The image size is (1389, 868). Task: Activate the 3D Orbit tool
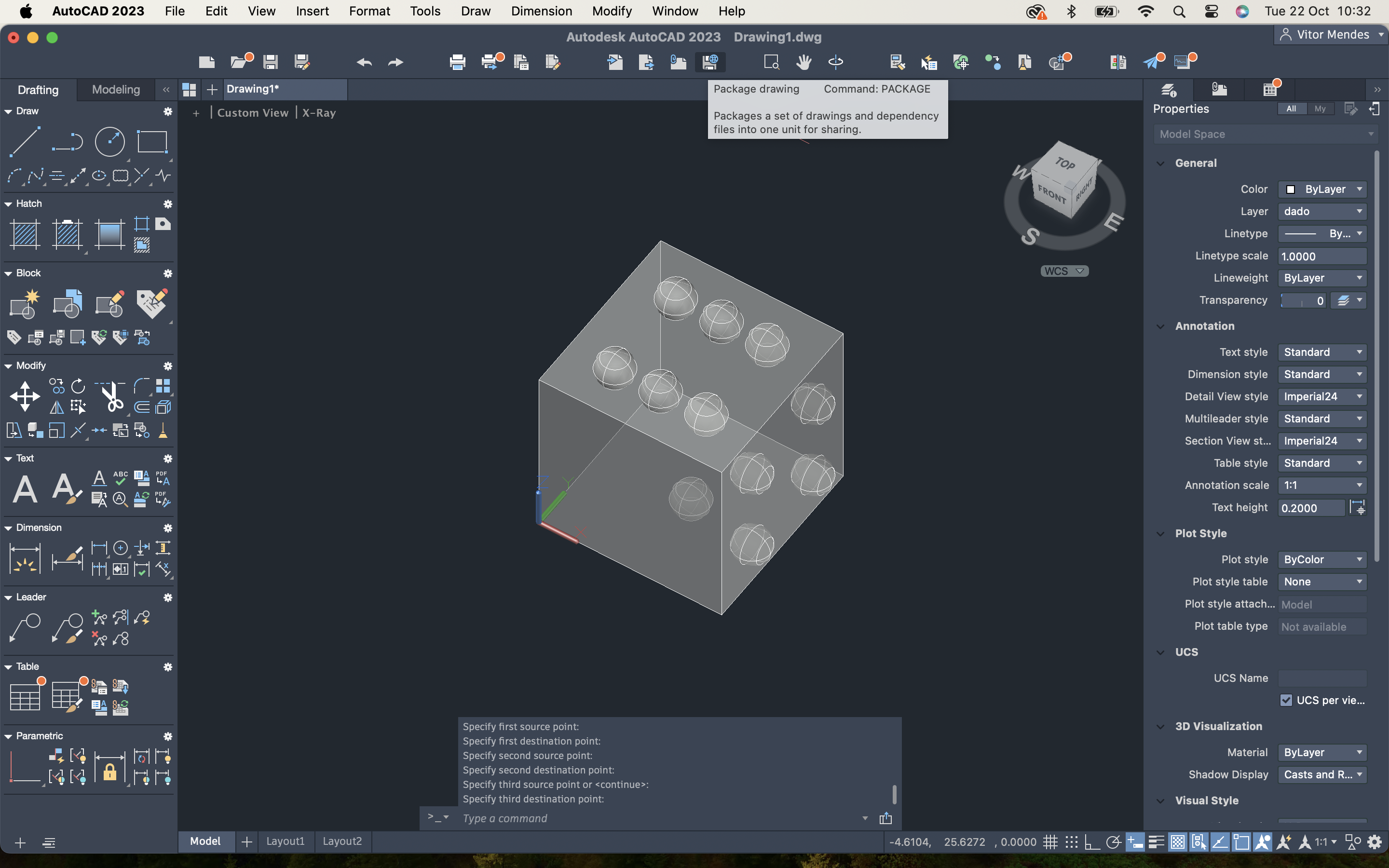835,62
